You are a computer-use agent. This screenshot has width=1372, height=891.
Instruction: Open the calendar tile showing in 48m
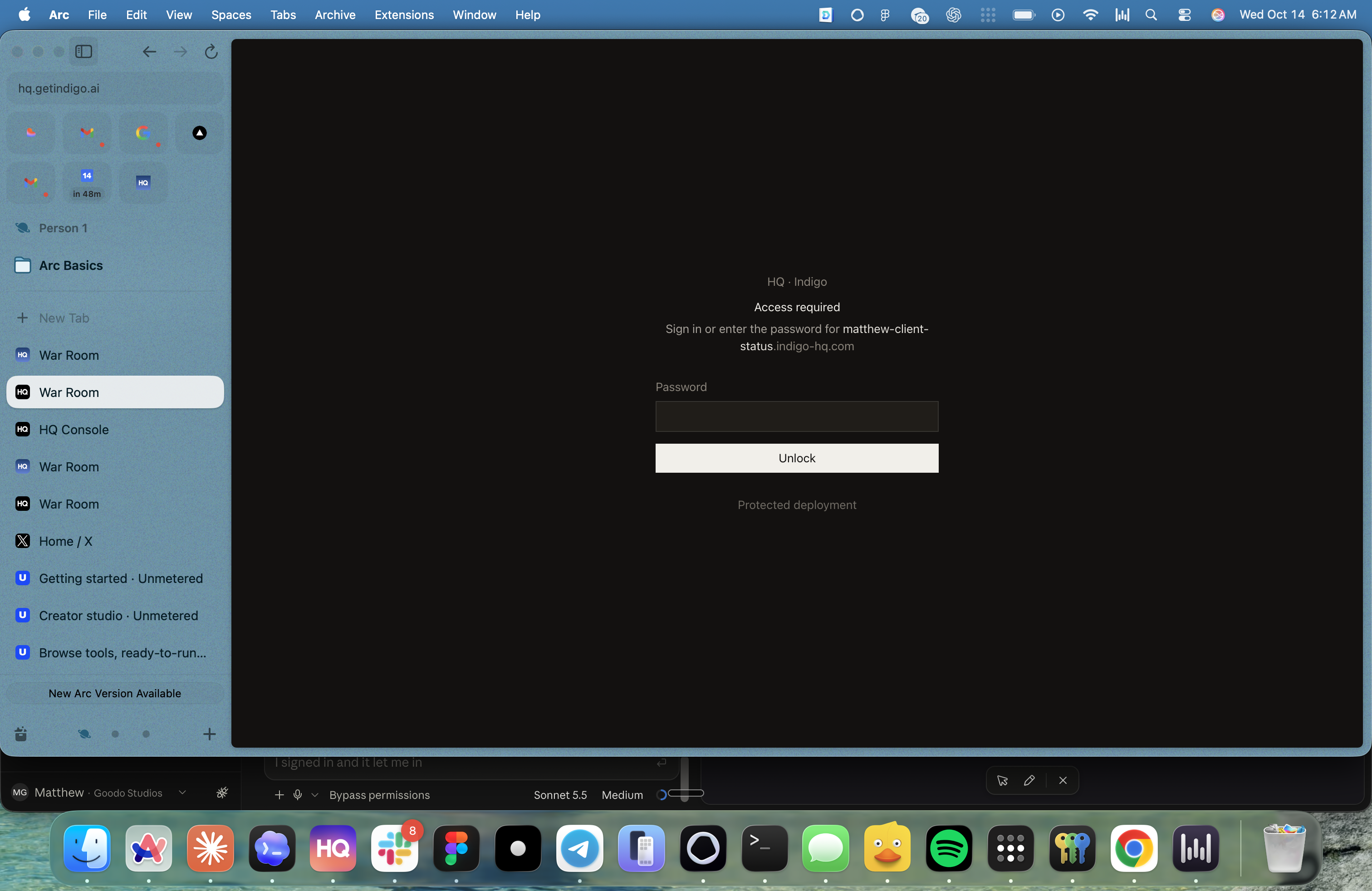pyautogui.click(x=87, y=183)
